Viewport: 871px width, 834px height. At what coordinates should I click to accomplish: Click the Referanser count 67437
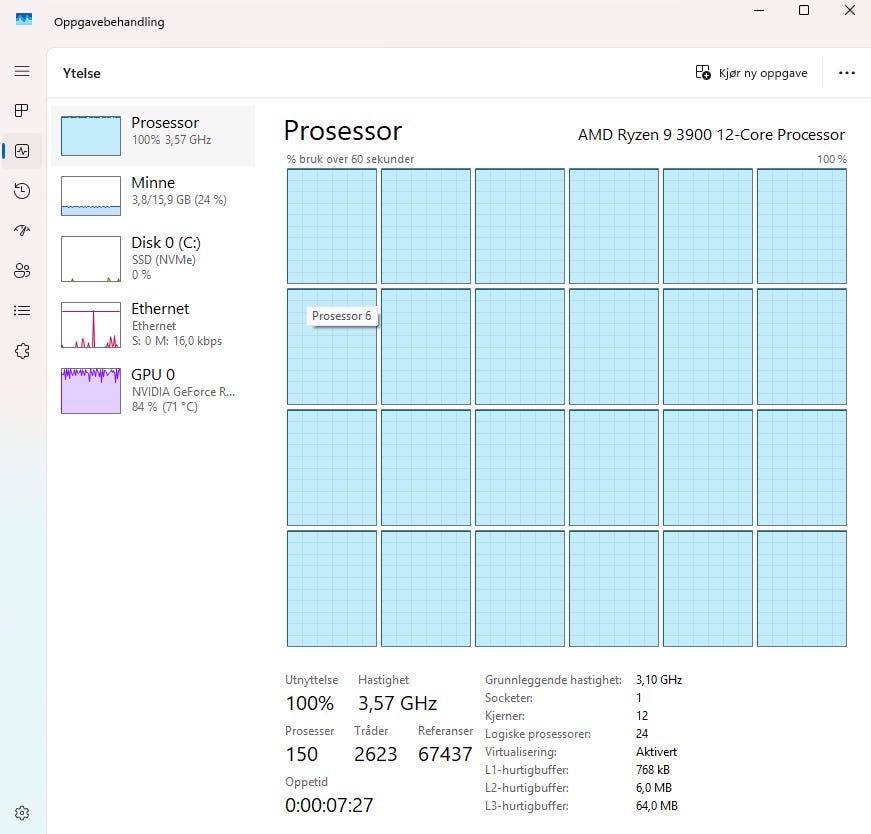click(x=445, y=754)
